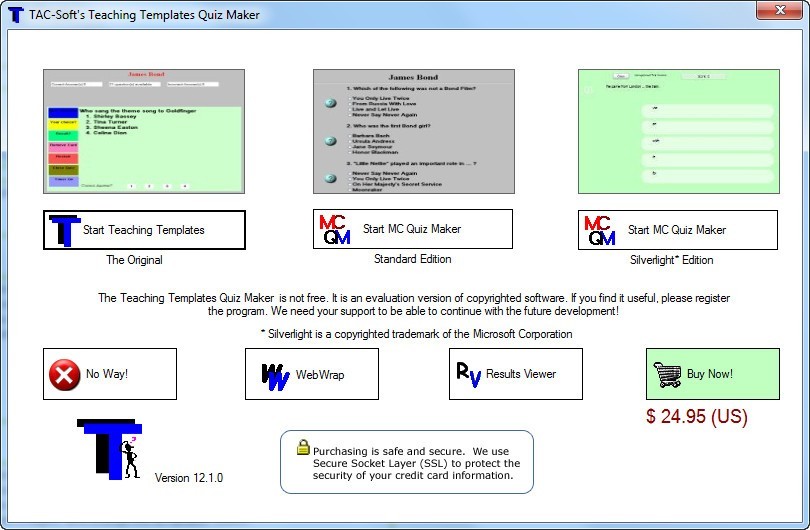This screenshot has width=810, height=530.
Task: Click the red X icon beside No Way!
Action: point(65,375)
